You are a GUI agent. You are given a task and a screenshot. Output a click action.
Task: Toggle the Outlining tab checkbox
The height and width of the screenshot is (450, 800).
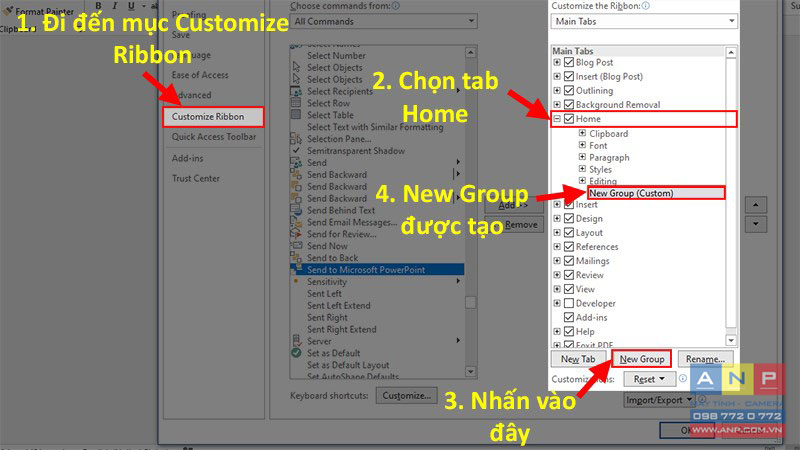pos(569,90)
